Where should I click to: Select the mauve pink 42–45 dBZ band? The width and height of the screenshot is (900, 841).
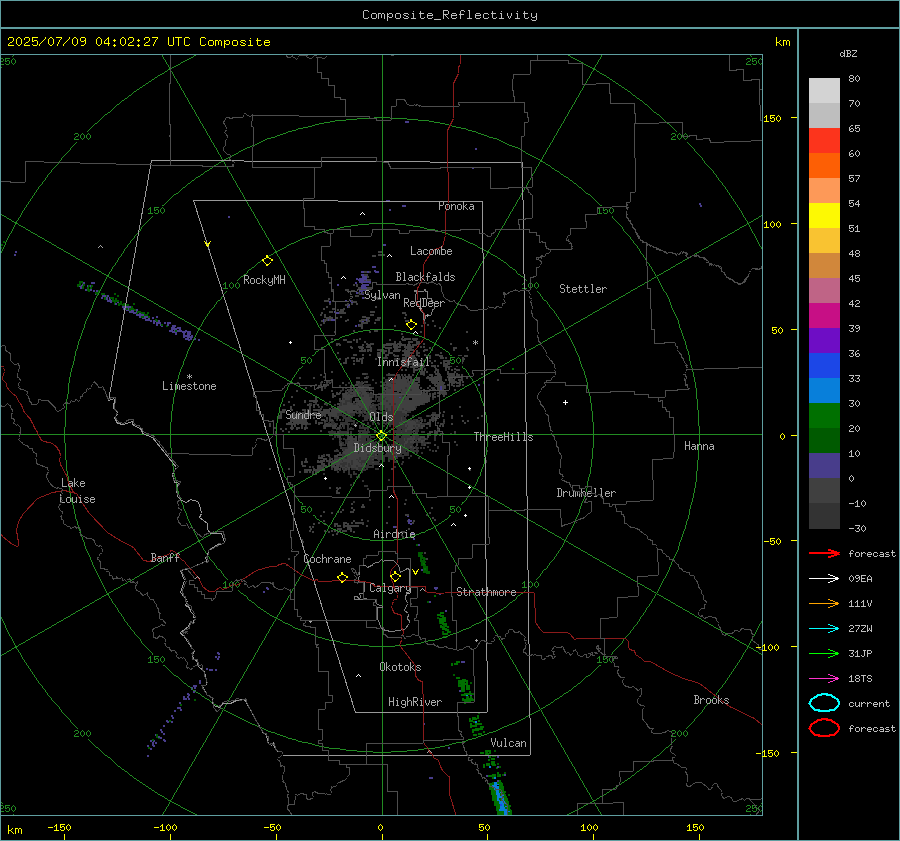click(x=824, y=290)
